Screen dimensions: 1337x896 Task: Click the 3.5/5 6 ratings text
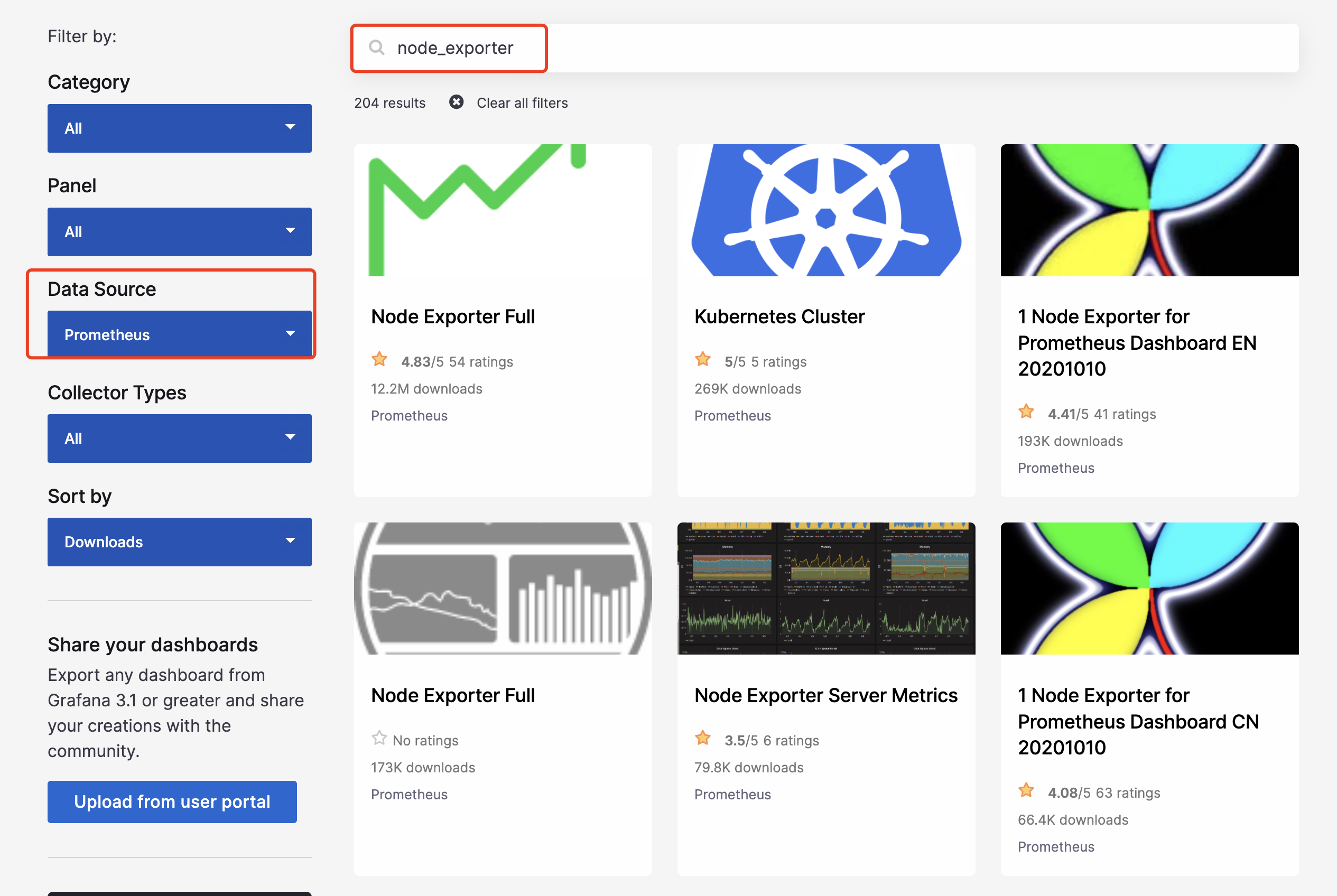pos(771,741)
